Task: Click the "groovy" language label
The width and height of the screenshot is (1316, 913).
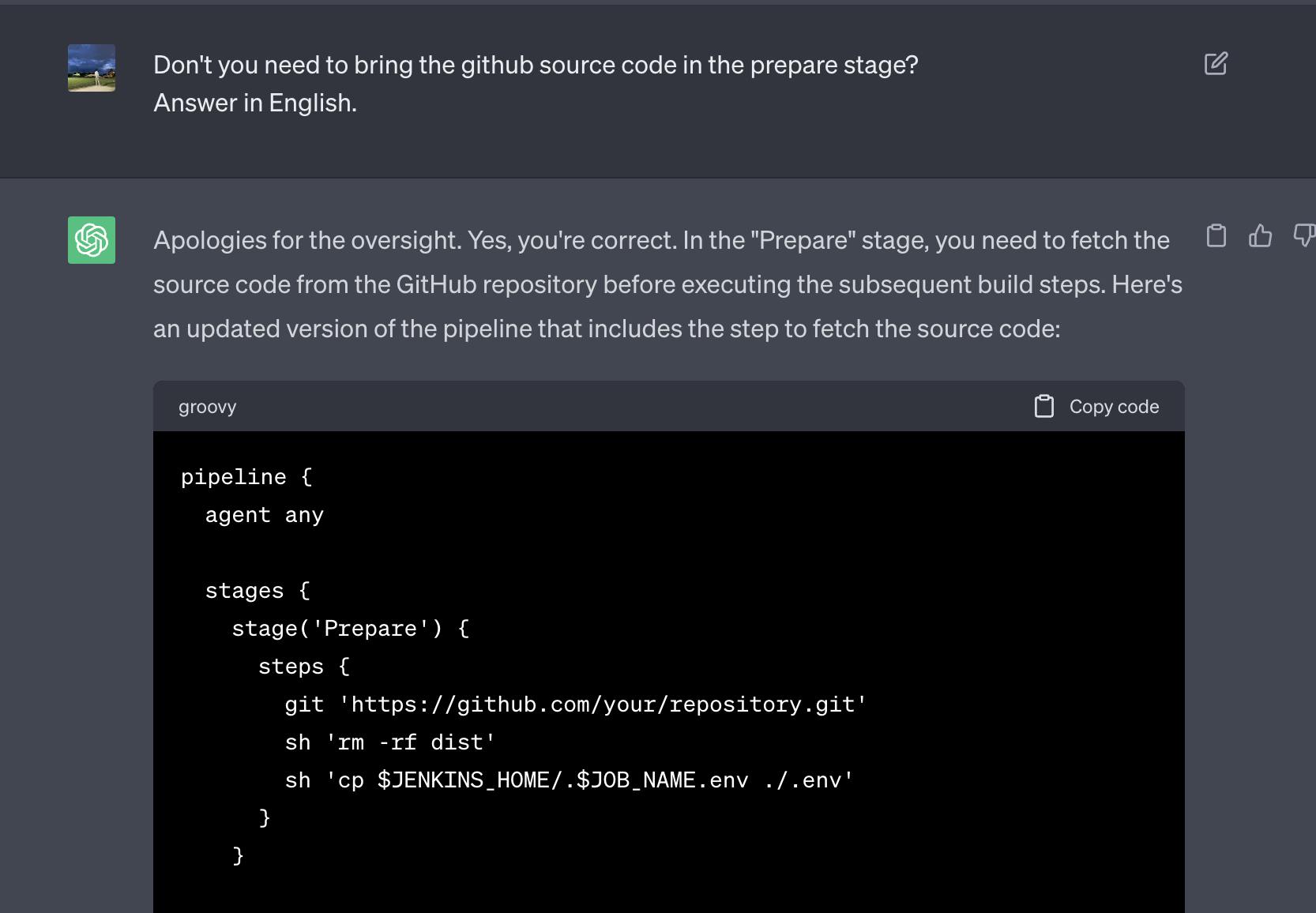Action: (207, 407)
